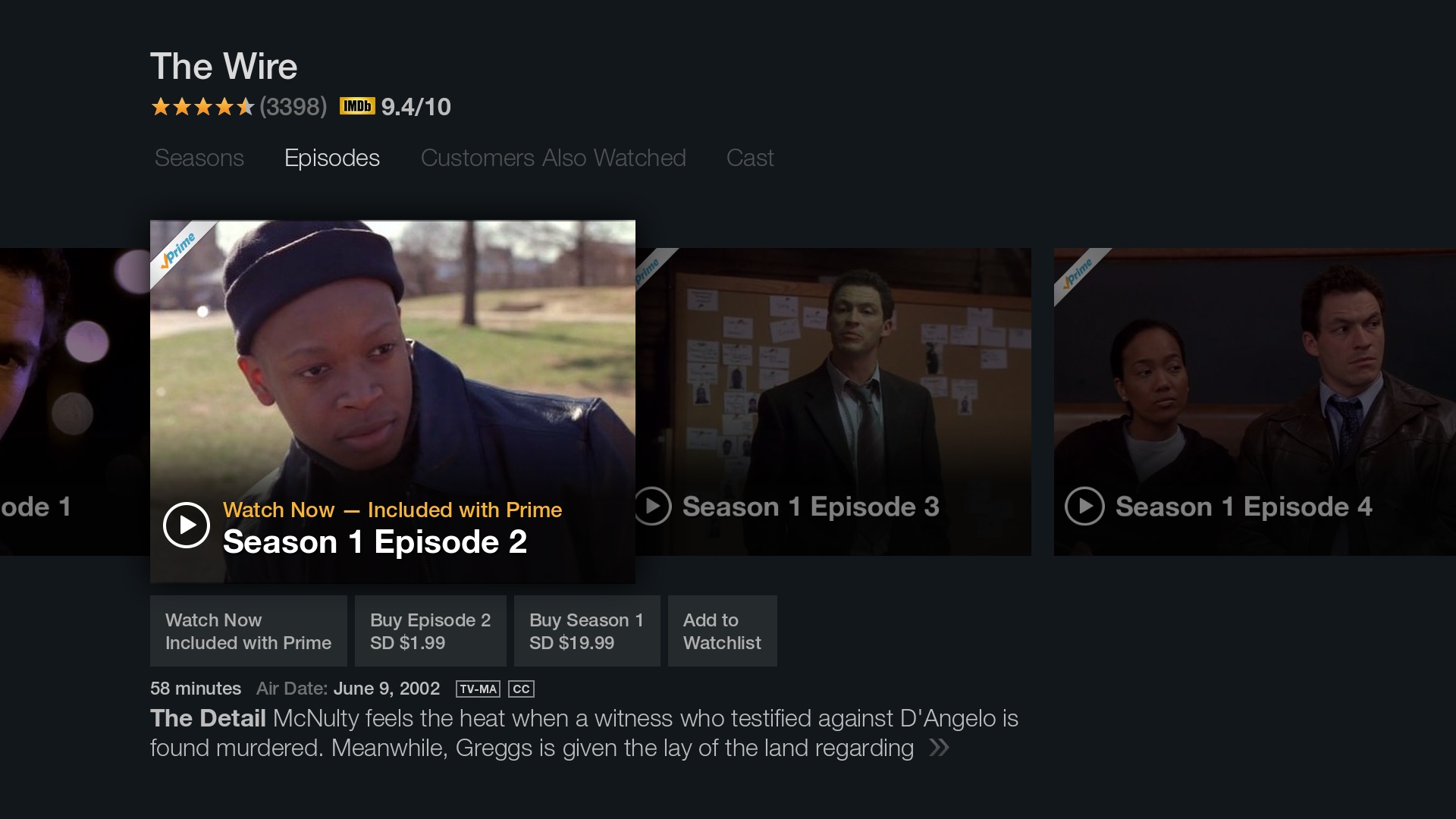Add The Wire to Watchlist

click(x=723, y=631)
